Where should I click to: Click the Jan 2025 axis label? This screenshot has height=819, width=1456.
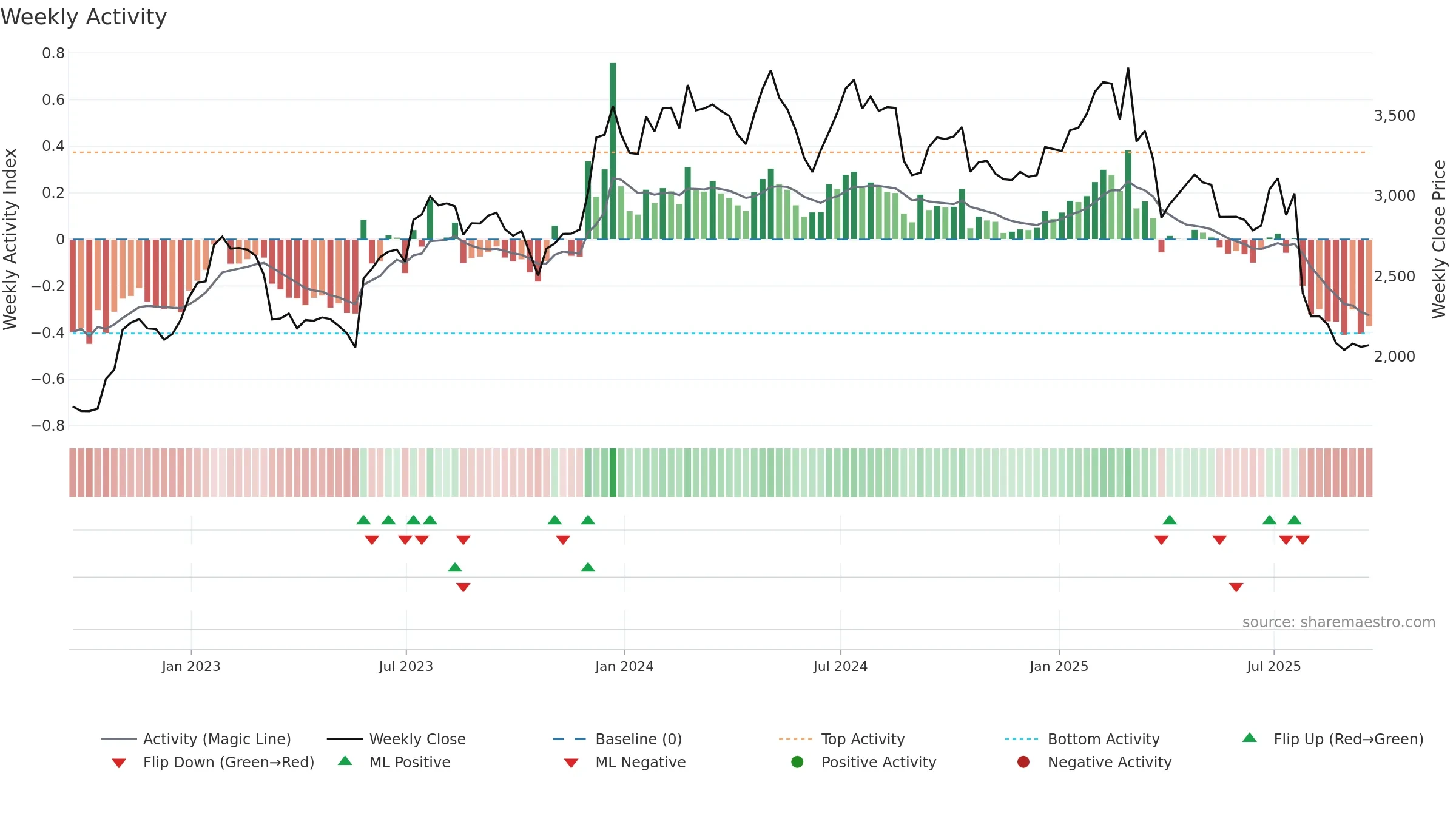pyautogui.click(x=1059, y=666)
